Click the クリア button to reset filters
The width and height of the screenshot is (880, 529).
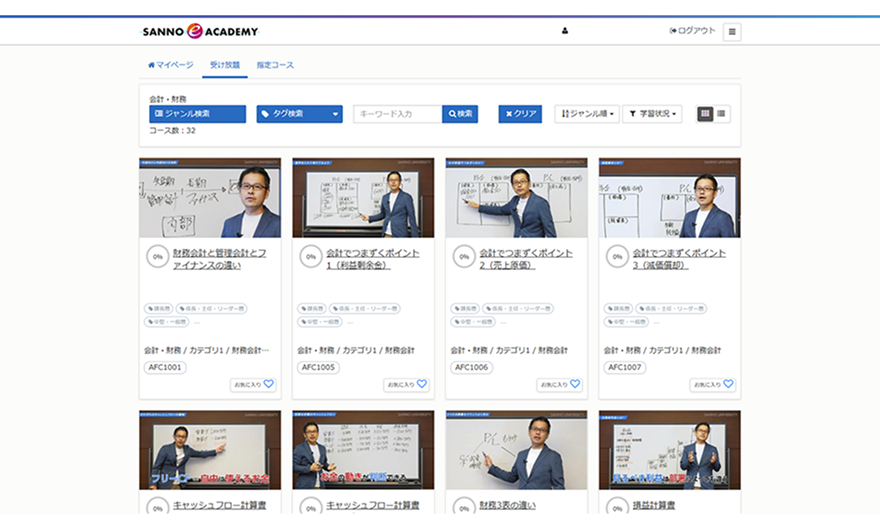pos(520,114)
